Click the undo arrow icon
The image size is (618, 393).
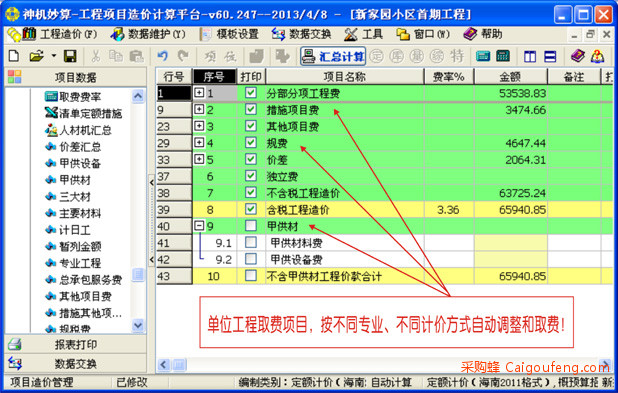[162, 56]
